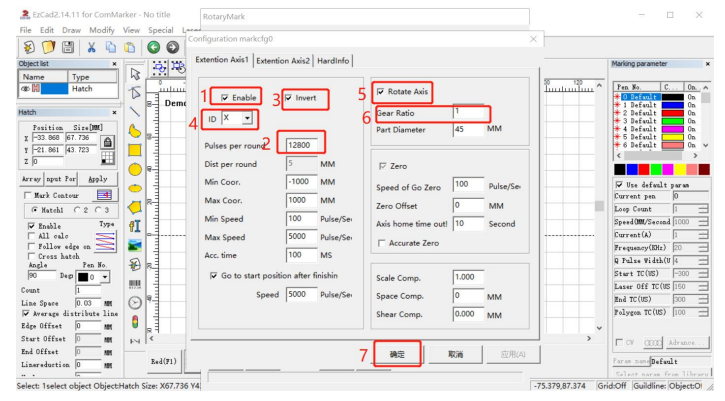The width and height of the screenshot is (725, 401).
Task: Toggle the Rotate Axis checkbox
Action: [x=381, y=92]
